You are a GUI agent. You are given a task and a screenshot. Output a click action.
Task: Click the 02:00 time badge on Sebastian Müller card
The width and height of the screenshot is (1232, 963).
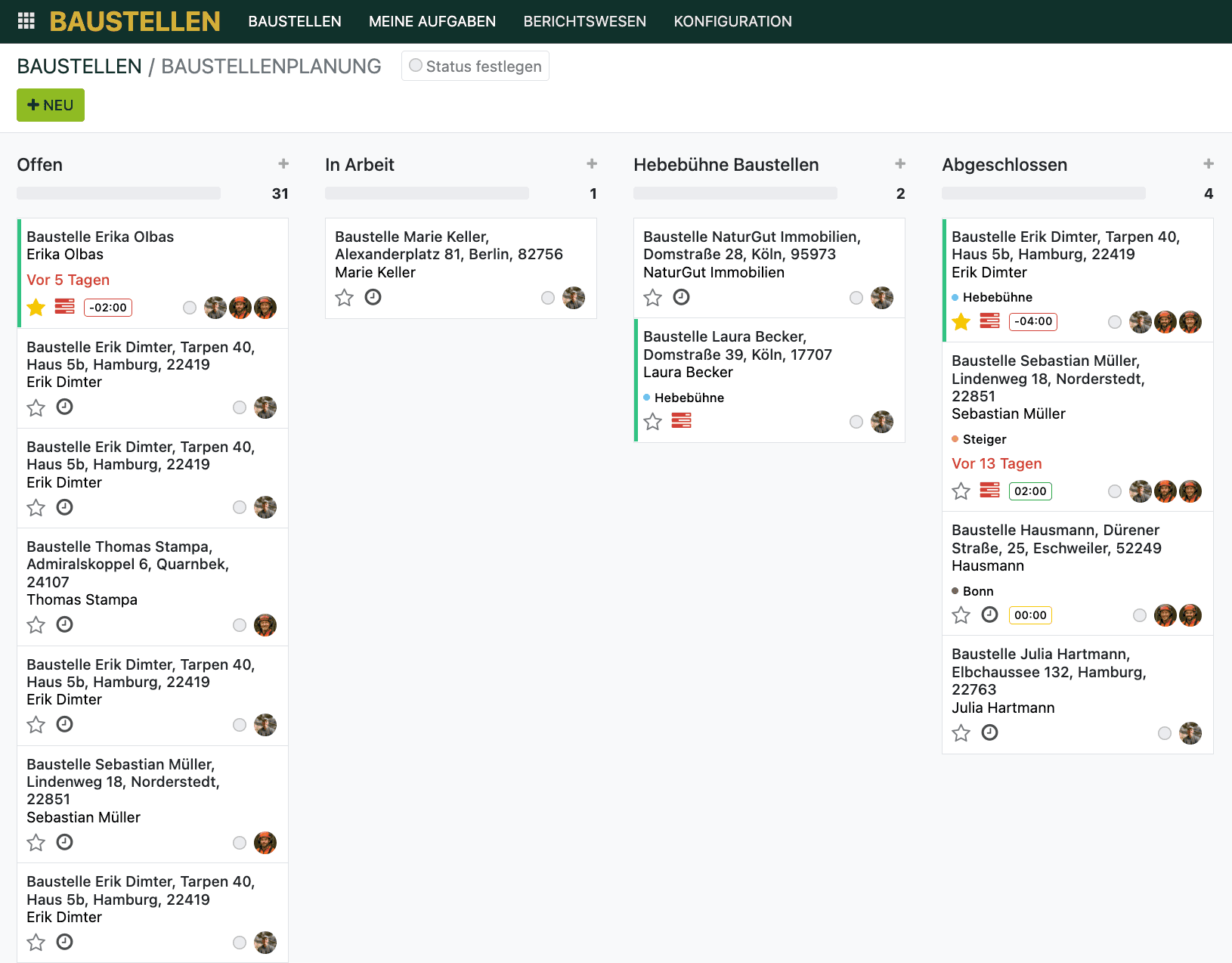(1030, 491)
